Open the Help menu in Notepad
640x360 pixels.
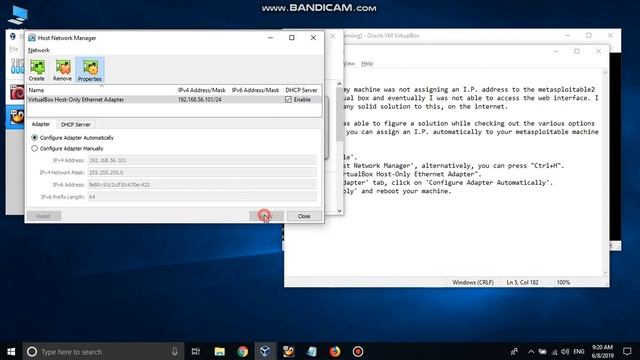pyautogui.click(x=367, y=64)
